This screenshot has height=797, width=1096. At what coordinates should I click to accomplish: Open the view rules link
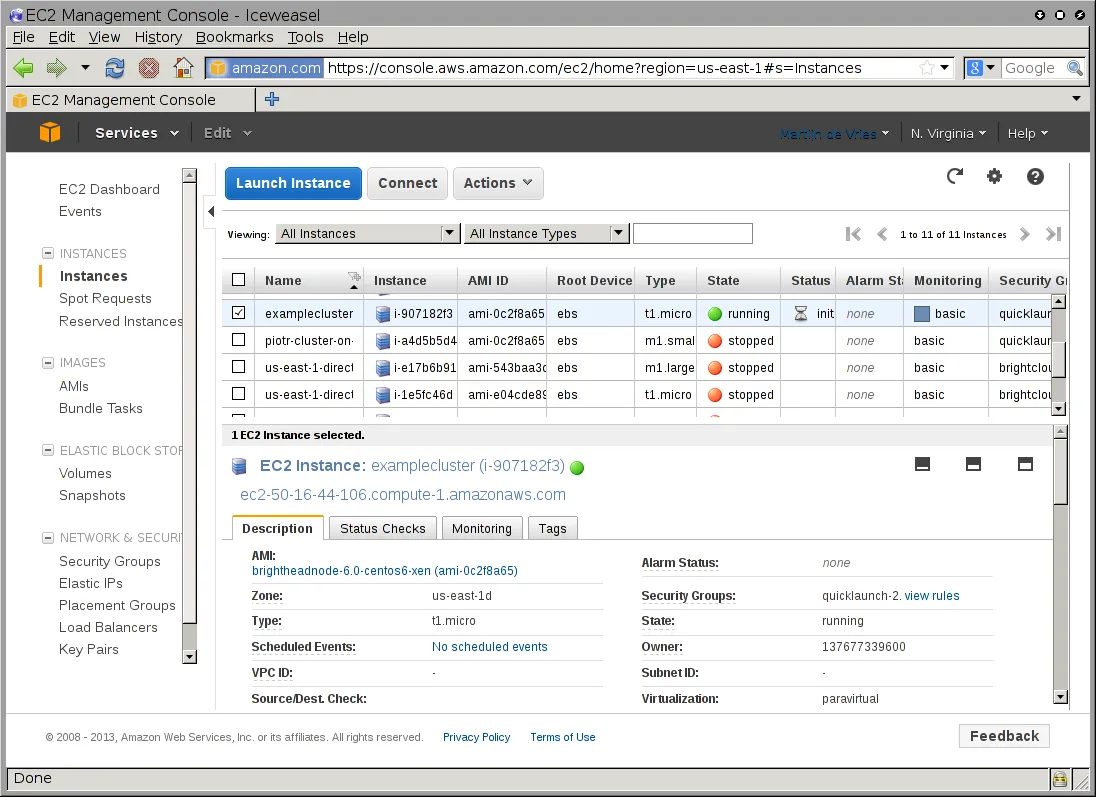(932, 596)
